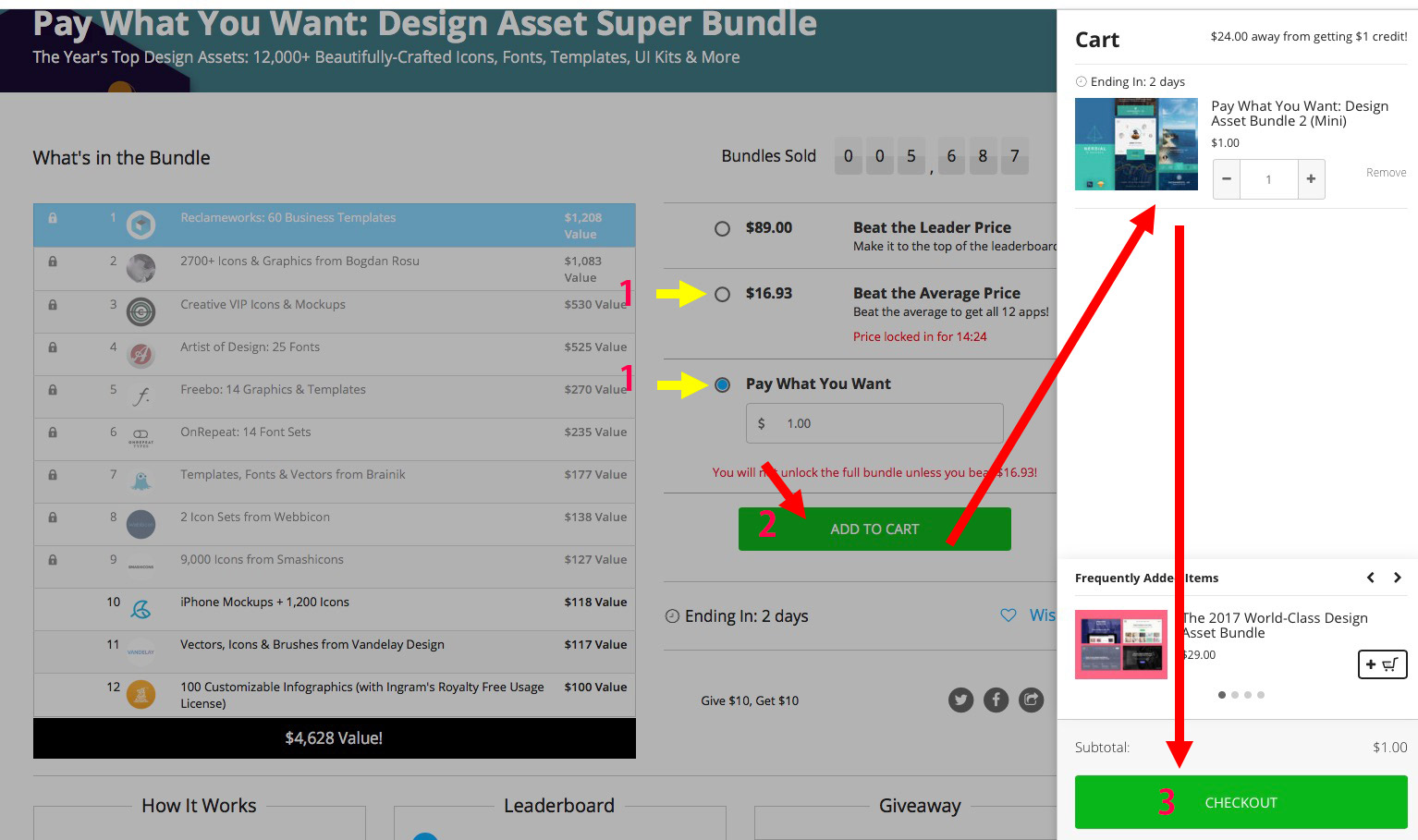Select the Pay What You Want radio
The image size is (1418, 840).
(722, 384)
